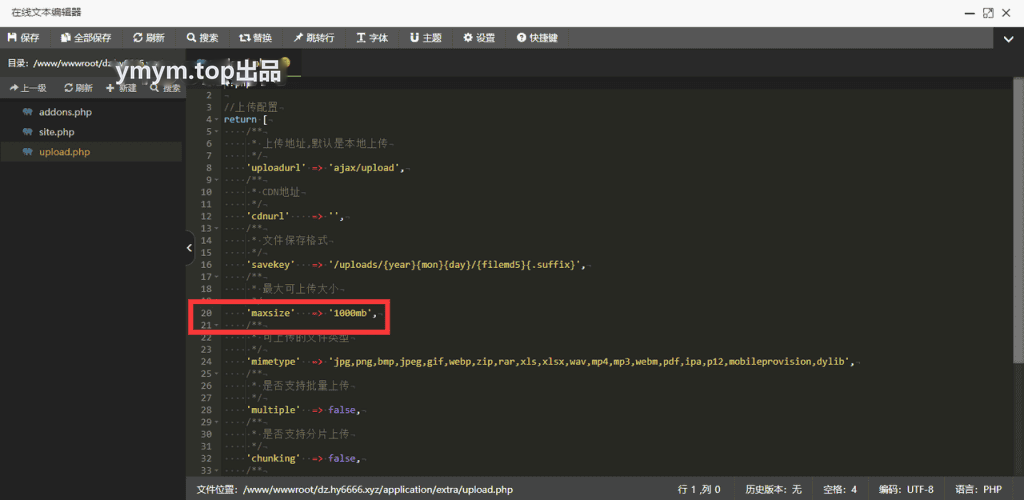The width and height of the screenshot is (1024, 500).
Task: Maximize the editor window
Action: 988,12
